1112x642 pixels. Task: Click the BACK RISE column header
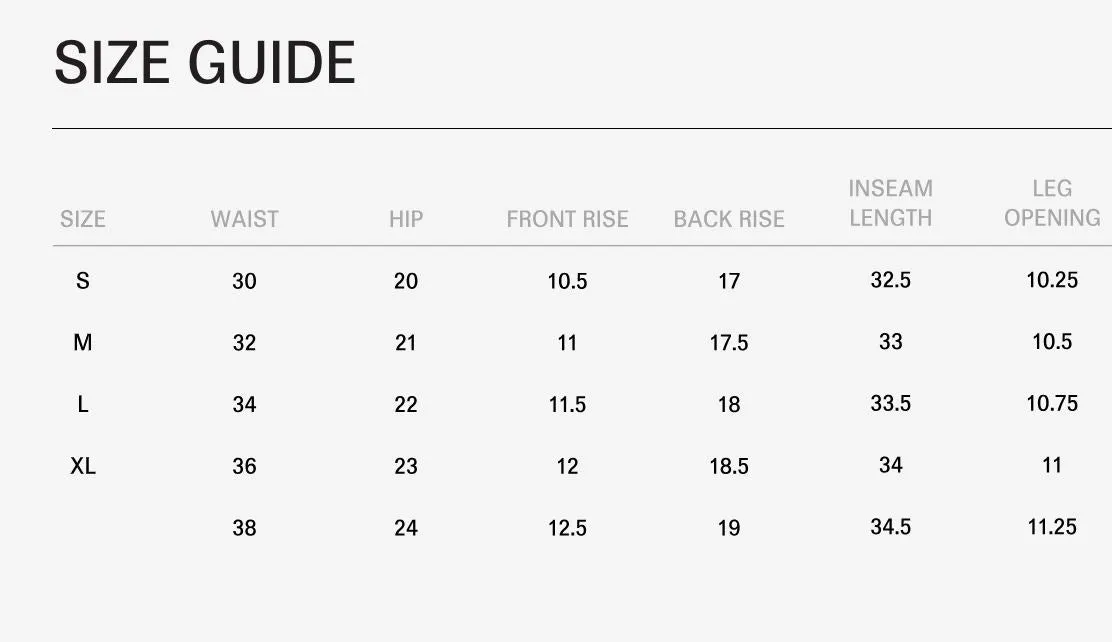point(729,219)
